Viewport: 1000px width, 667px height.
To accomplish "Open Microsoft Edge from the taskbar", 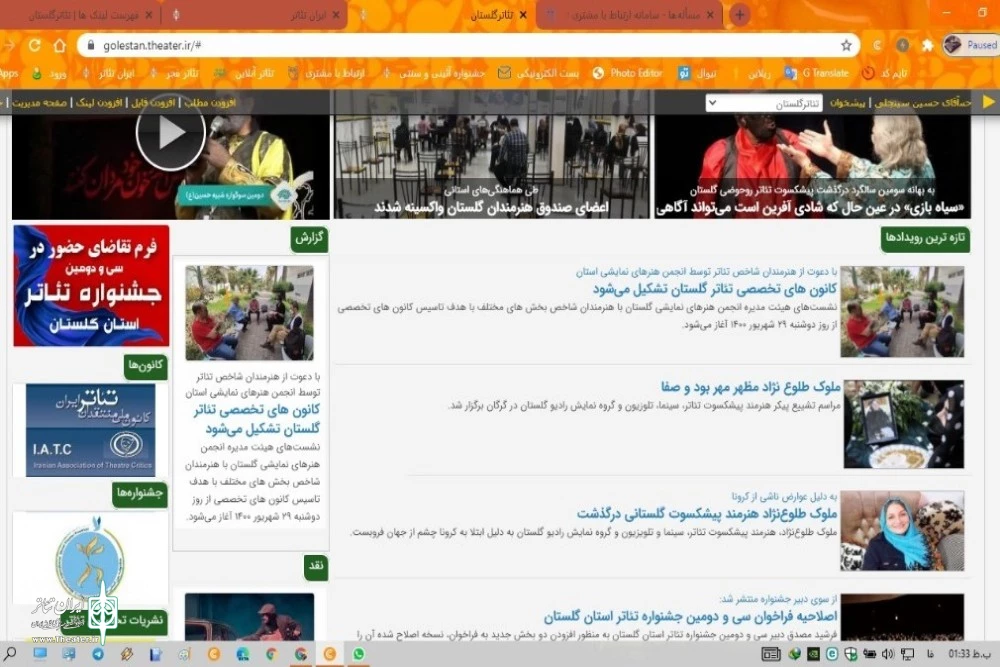I will click(243, 654).
